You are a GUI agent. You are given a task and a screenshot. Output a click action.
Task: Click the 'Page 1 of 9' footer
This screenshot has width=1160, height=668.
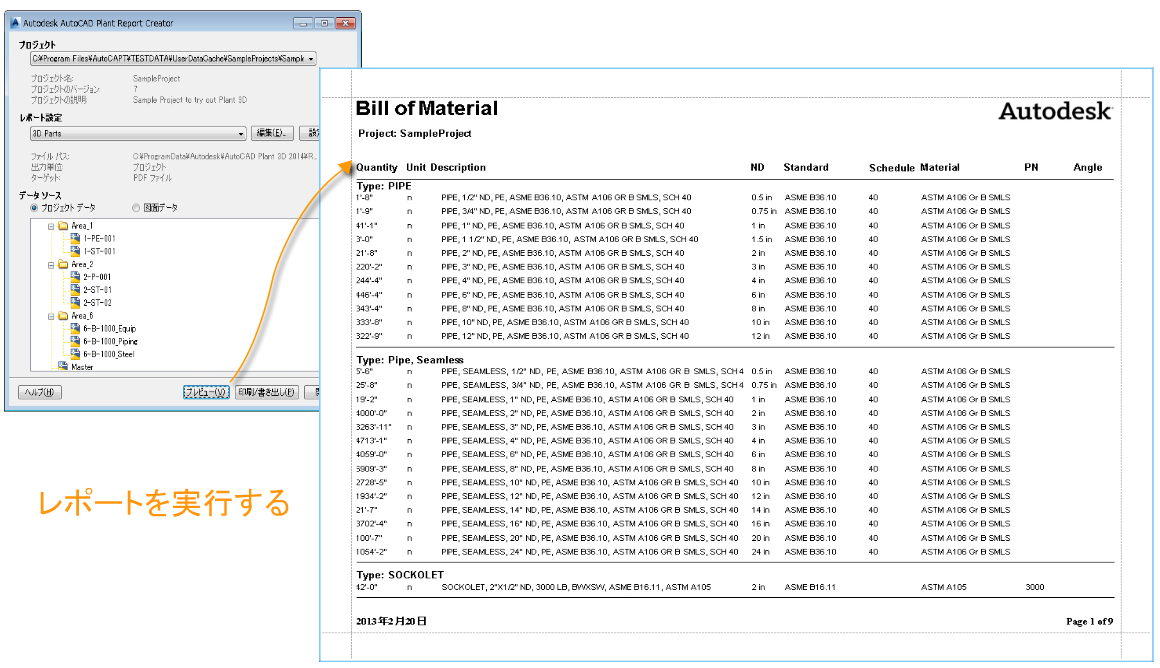1089,621
